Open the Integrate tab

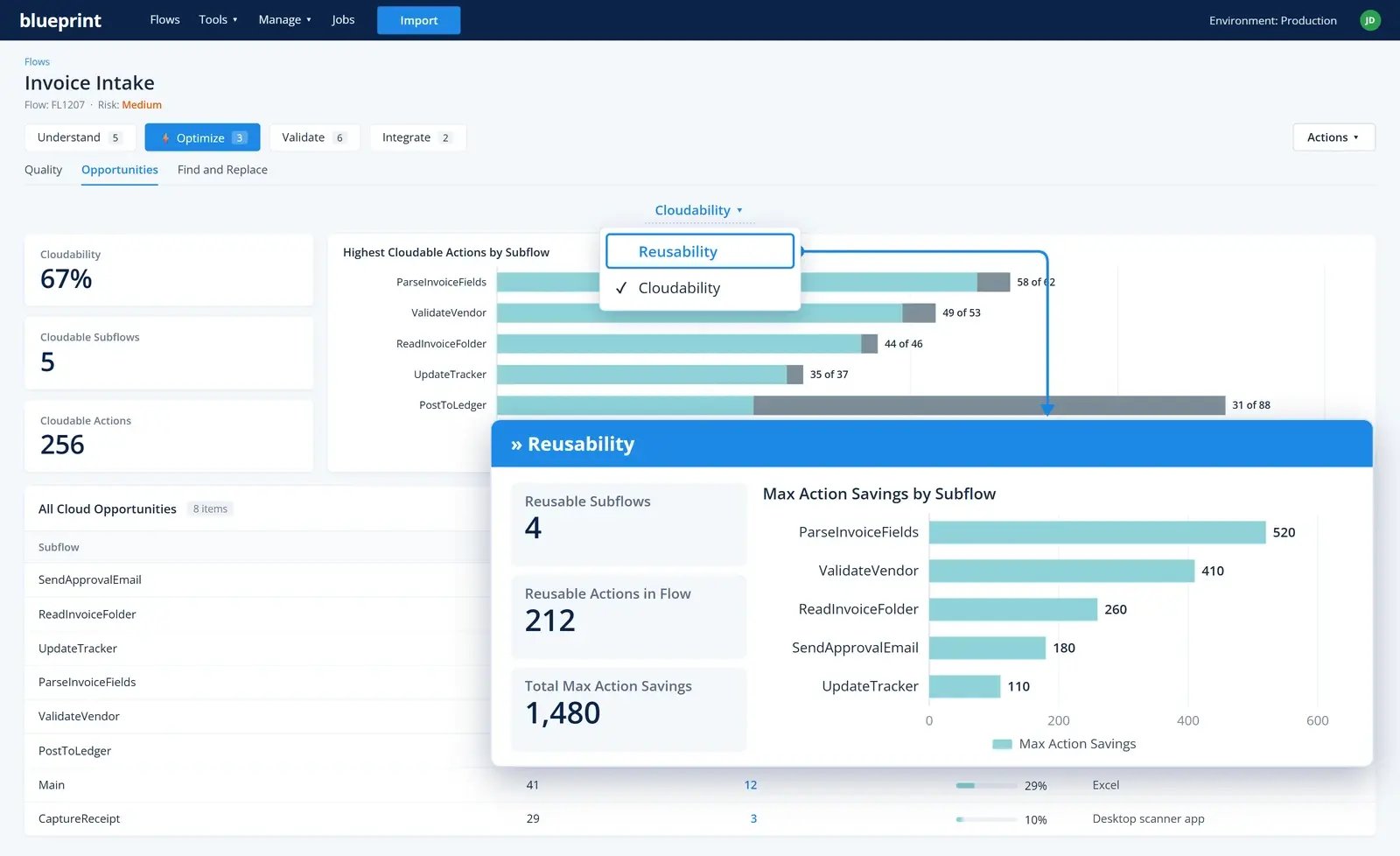(417, 137)
